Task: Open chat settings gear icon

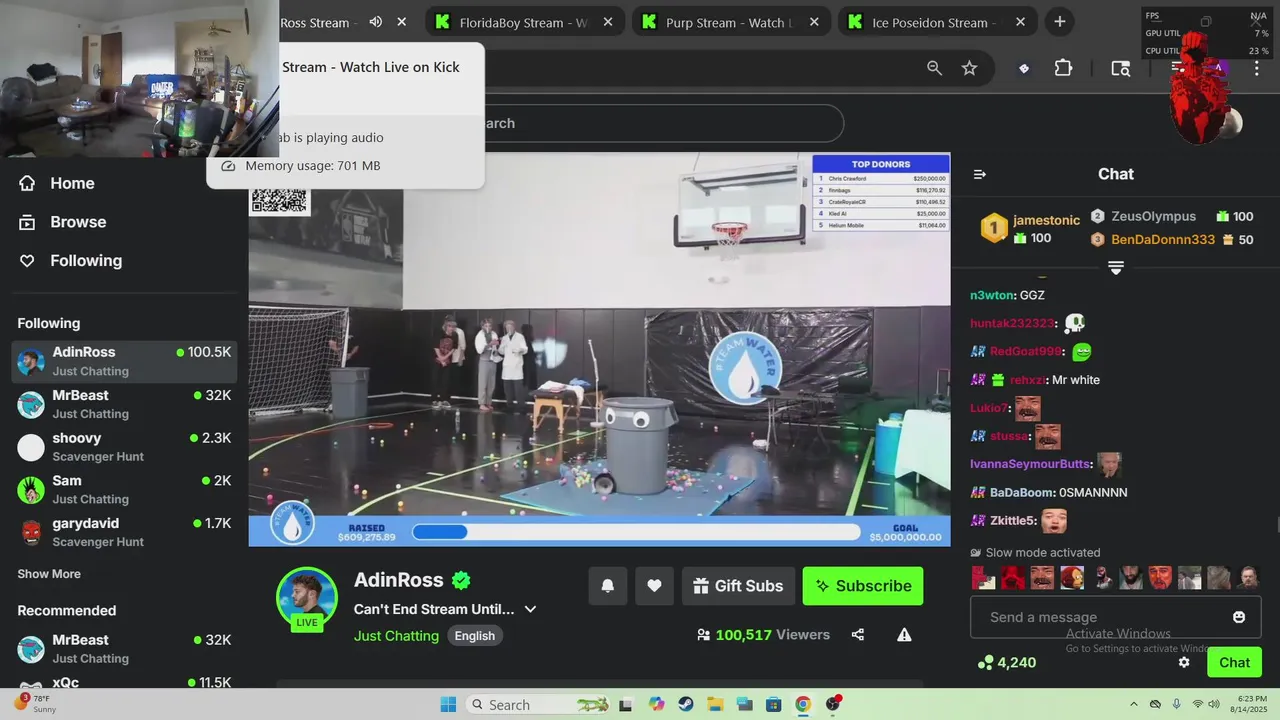Action: (1184, 662)
